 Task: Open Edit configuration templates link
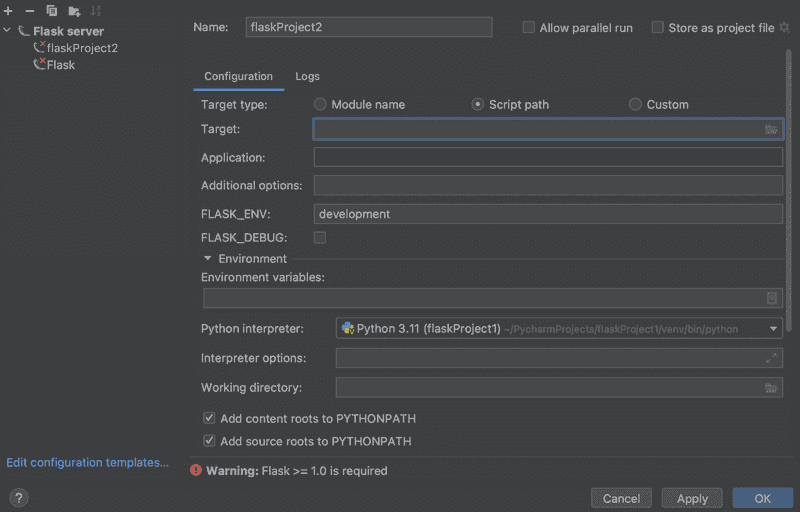click(87, 463)
